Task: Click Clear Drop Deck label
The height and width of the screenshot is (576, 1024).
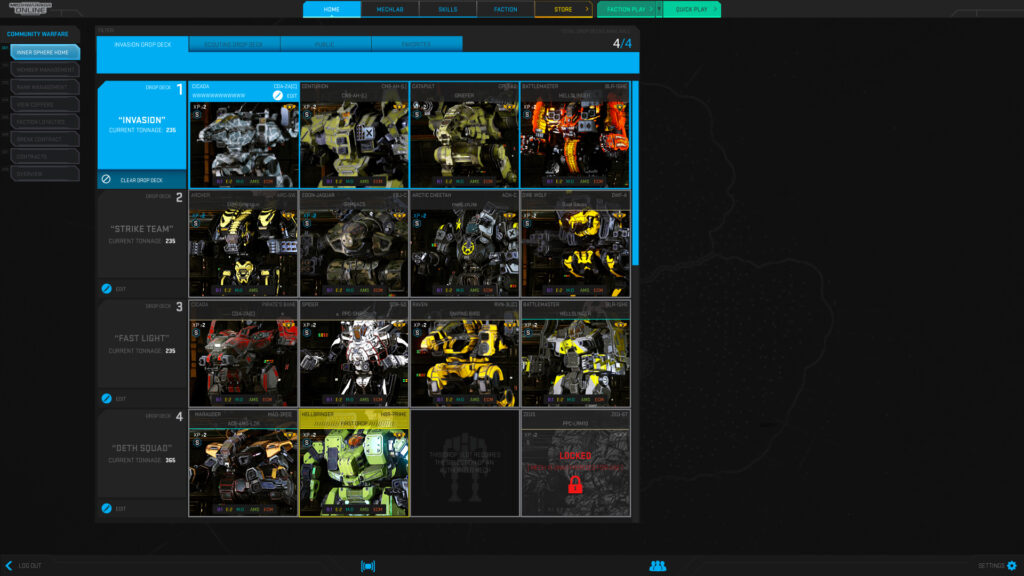Action: pyautogui.click(x=141, y=180)
